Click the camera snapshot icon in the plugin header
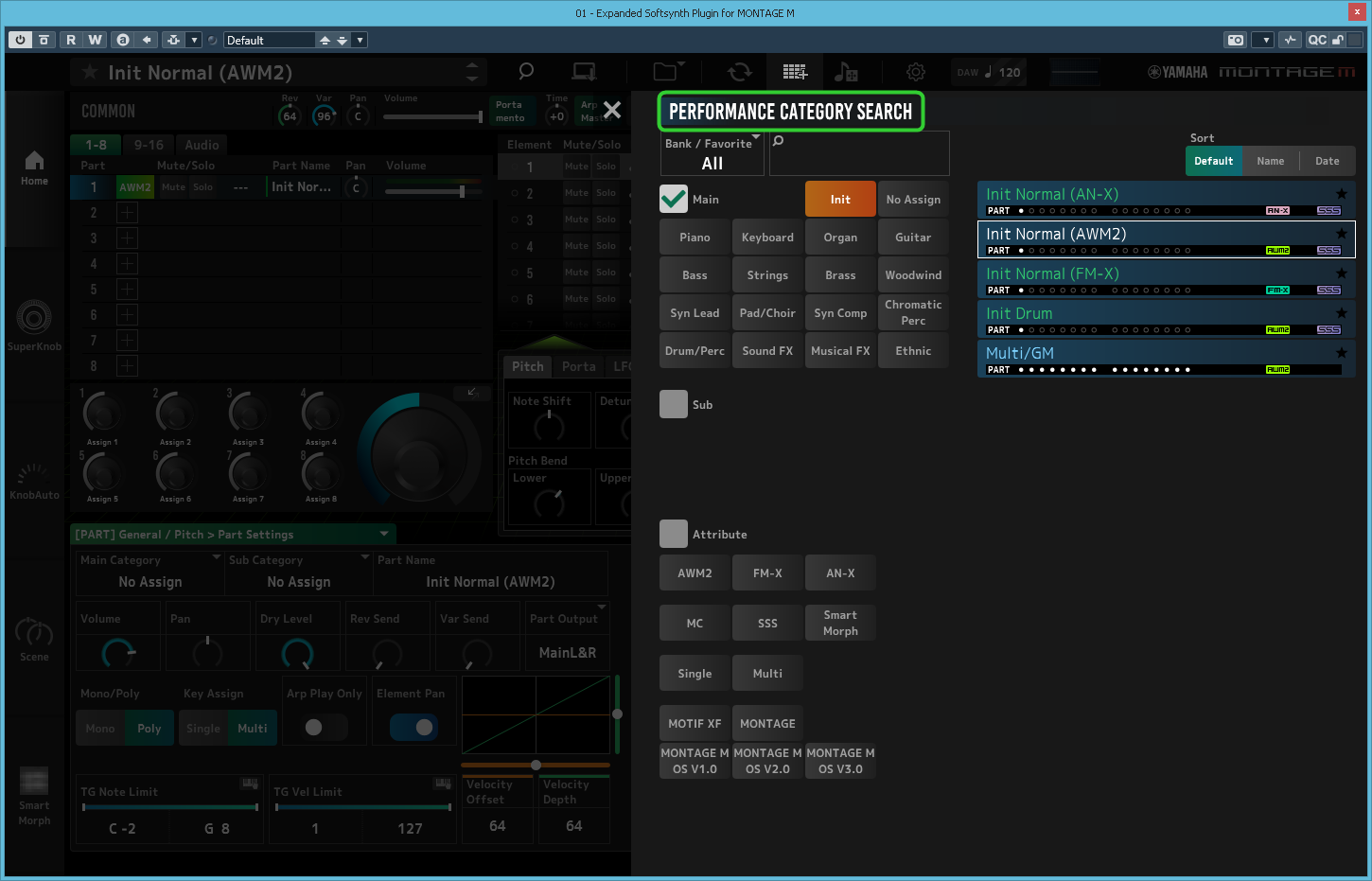The height and width of the screenshot is (881, 1372). pos(1236,40)
